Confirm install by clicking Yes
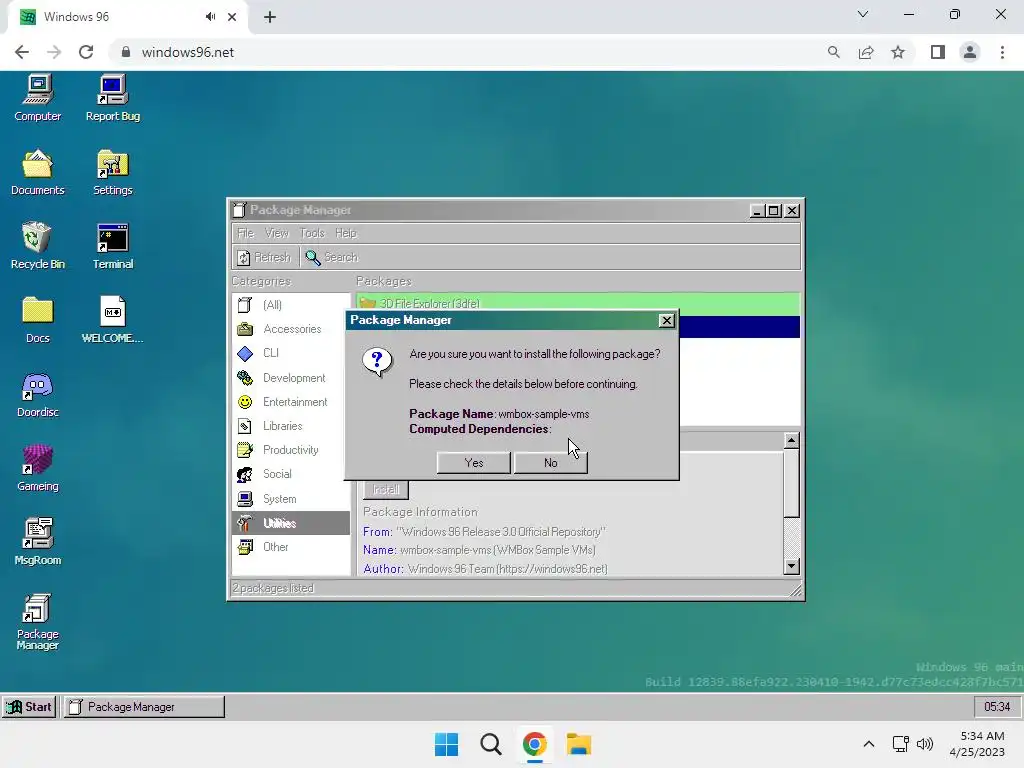The height and width of the screenshot is (768, 1024). [473, 462]
